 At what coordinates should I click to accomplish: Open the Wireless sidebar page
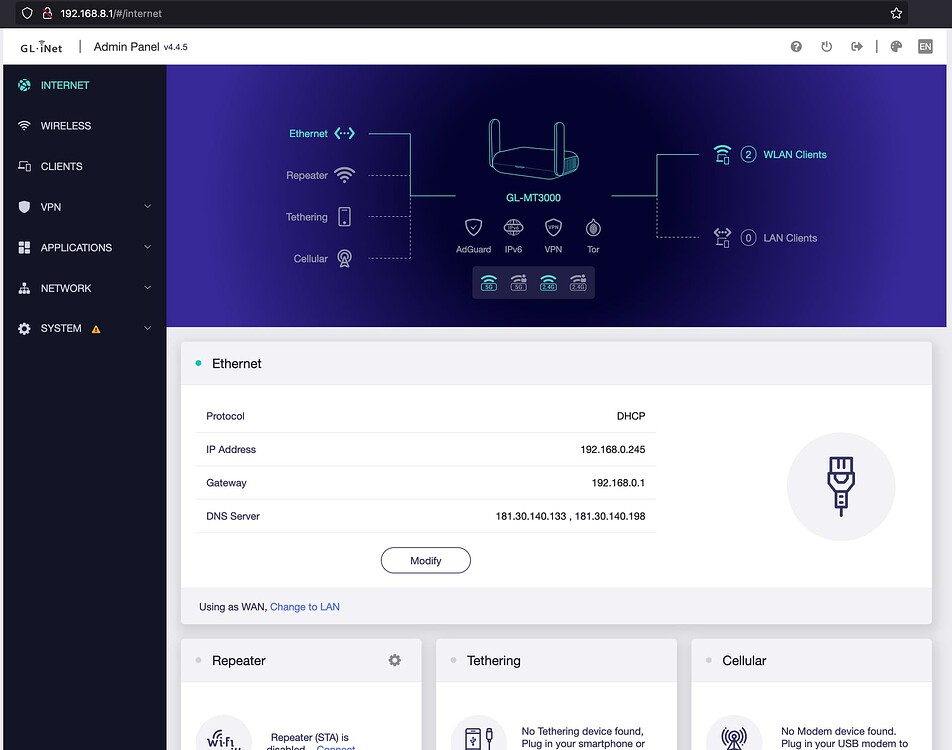(x=65, y=126)
